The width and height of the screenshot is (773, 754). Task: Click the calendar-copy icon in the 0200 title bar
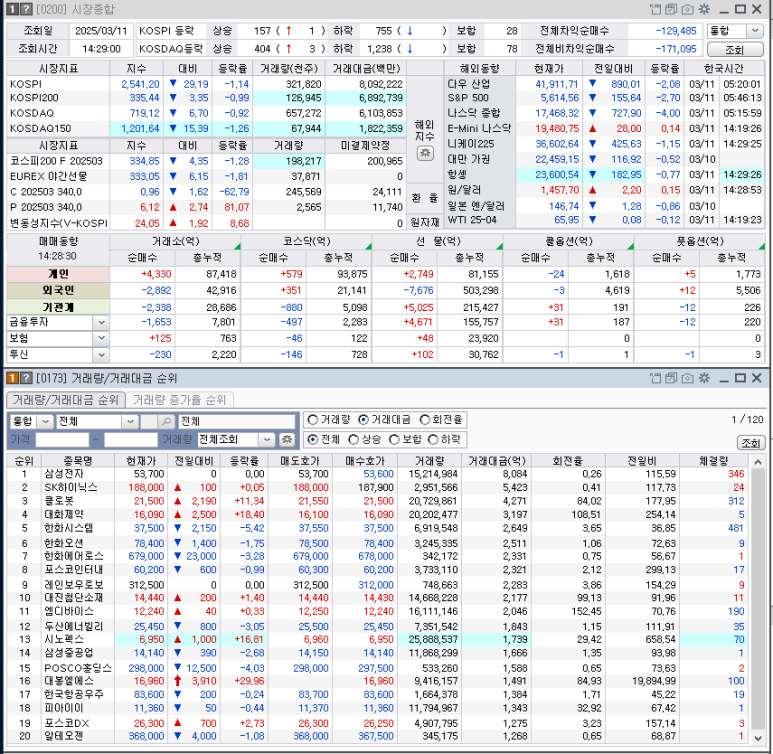pos(671,9)
